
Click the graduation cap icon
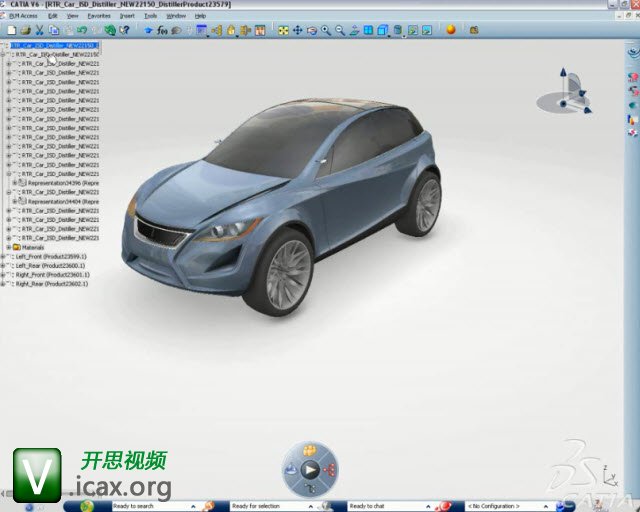click(x=149, y=30)
